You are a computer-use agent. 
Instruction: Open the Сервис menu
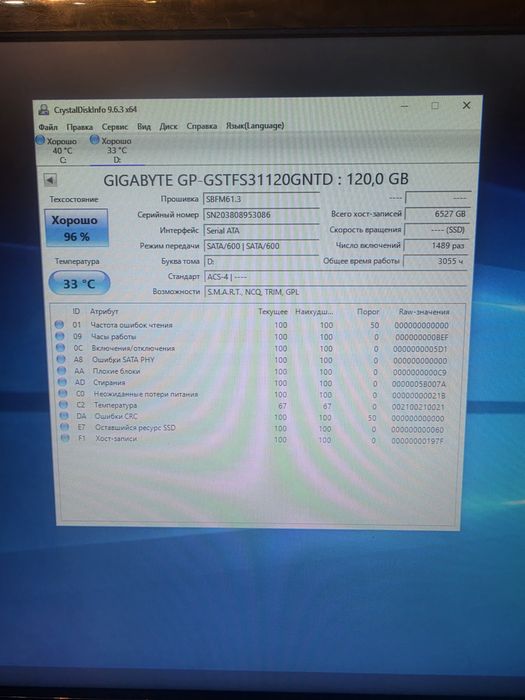tap(115, 126)
